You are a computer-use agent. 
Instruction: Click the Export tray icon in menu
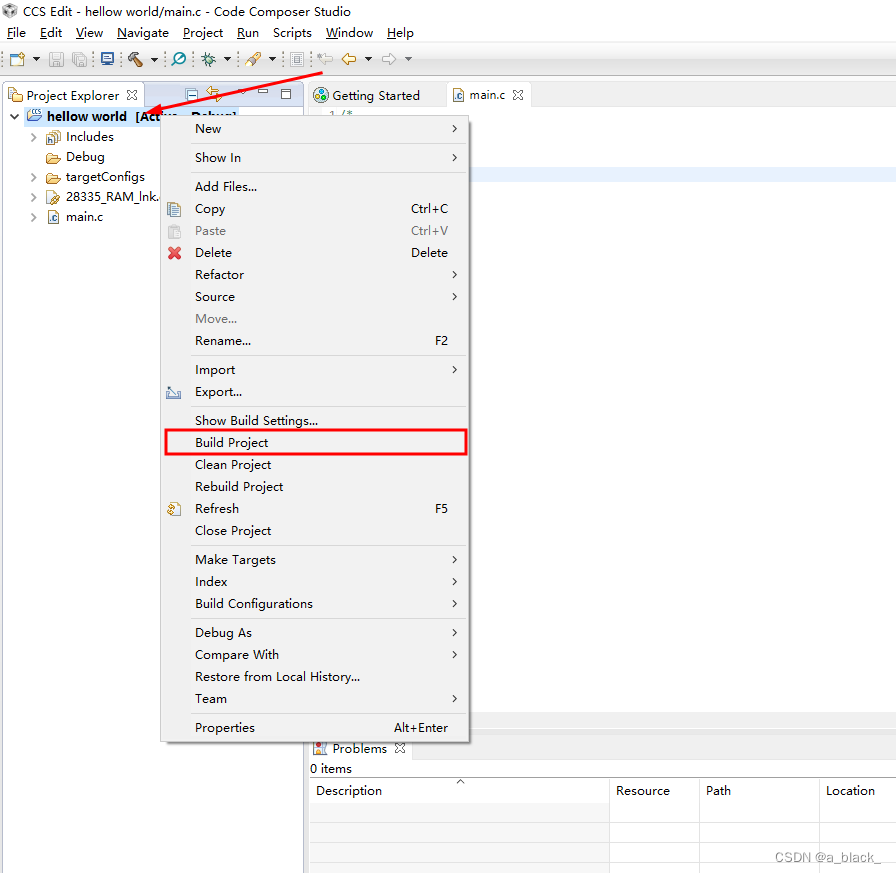pyautogui.click(x=174, y=393)
